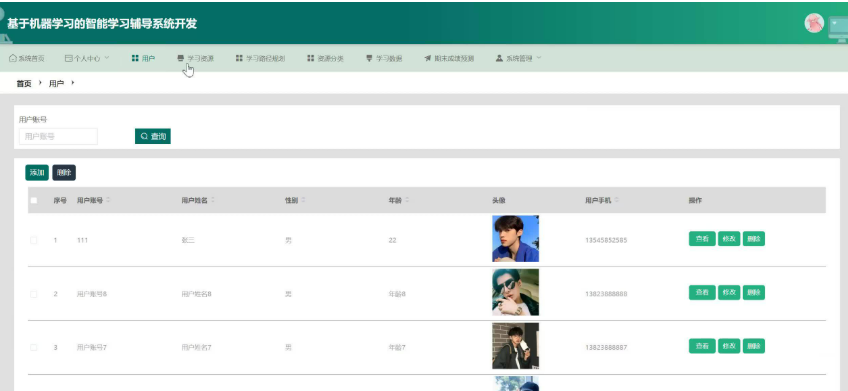The image size is (848, 391).
Task: Click phone number 13545852585
Action: point(606,240)
